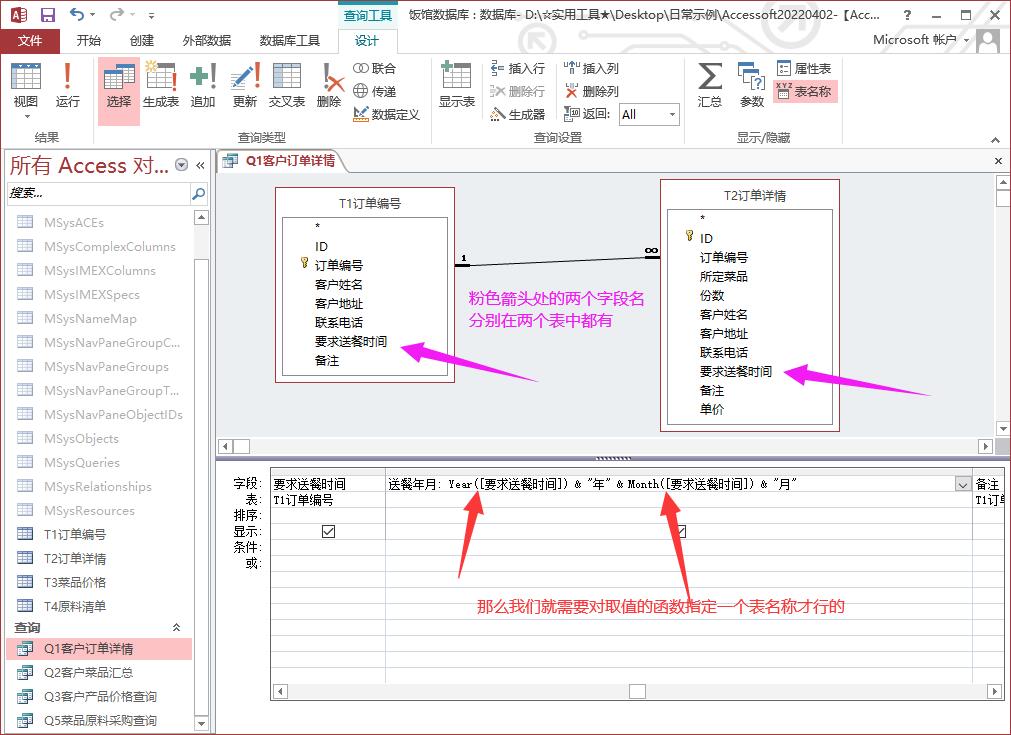1011x735 pixels.
Task: Click the table pane horizontal scroll left arrow
Action: pos(225,446)
